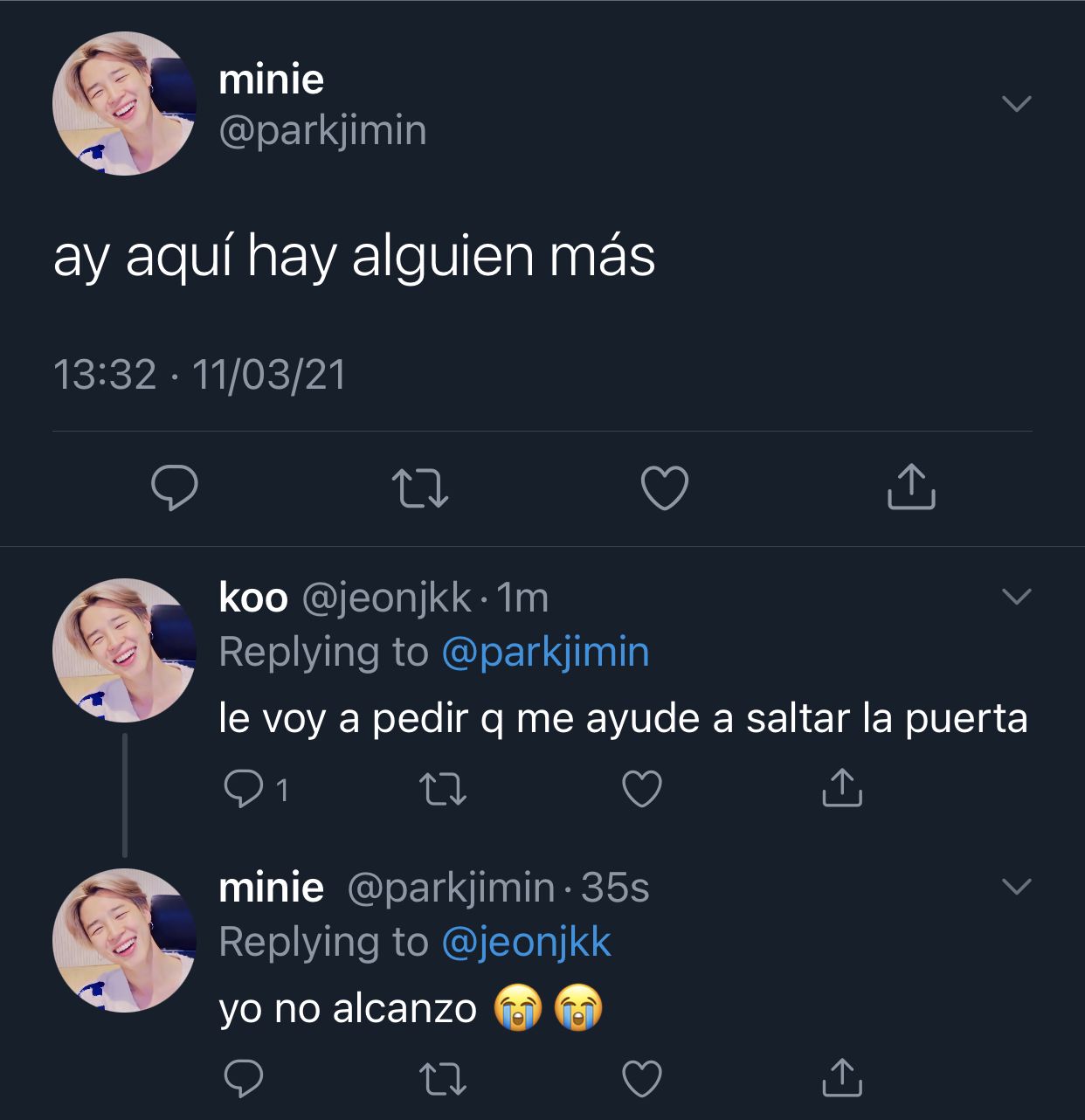Like the 'yo no alcanzo' reply
The width and height of the screenshot is (1085, 1120).
642,1079
